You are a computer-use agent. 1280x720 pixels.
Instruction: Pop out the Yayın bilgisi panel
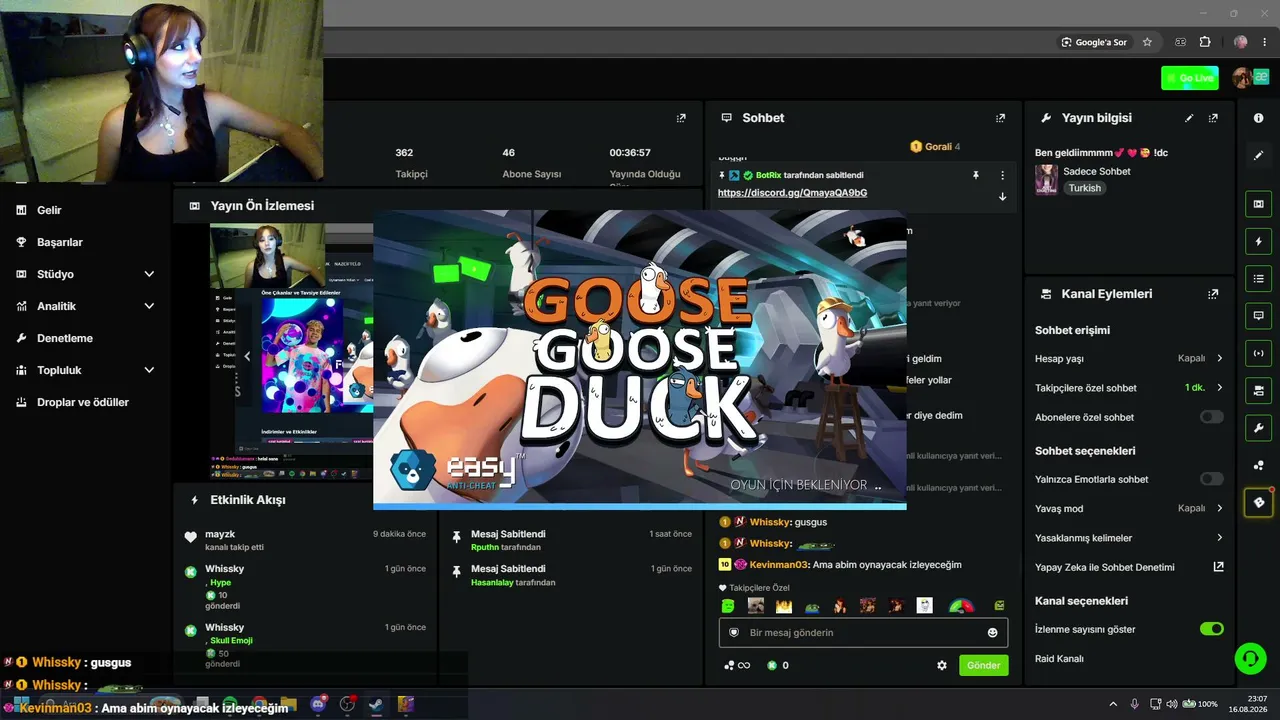[1213, 118]
